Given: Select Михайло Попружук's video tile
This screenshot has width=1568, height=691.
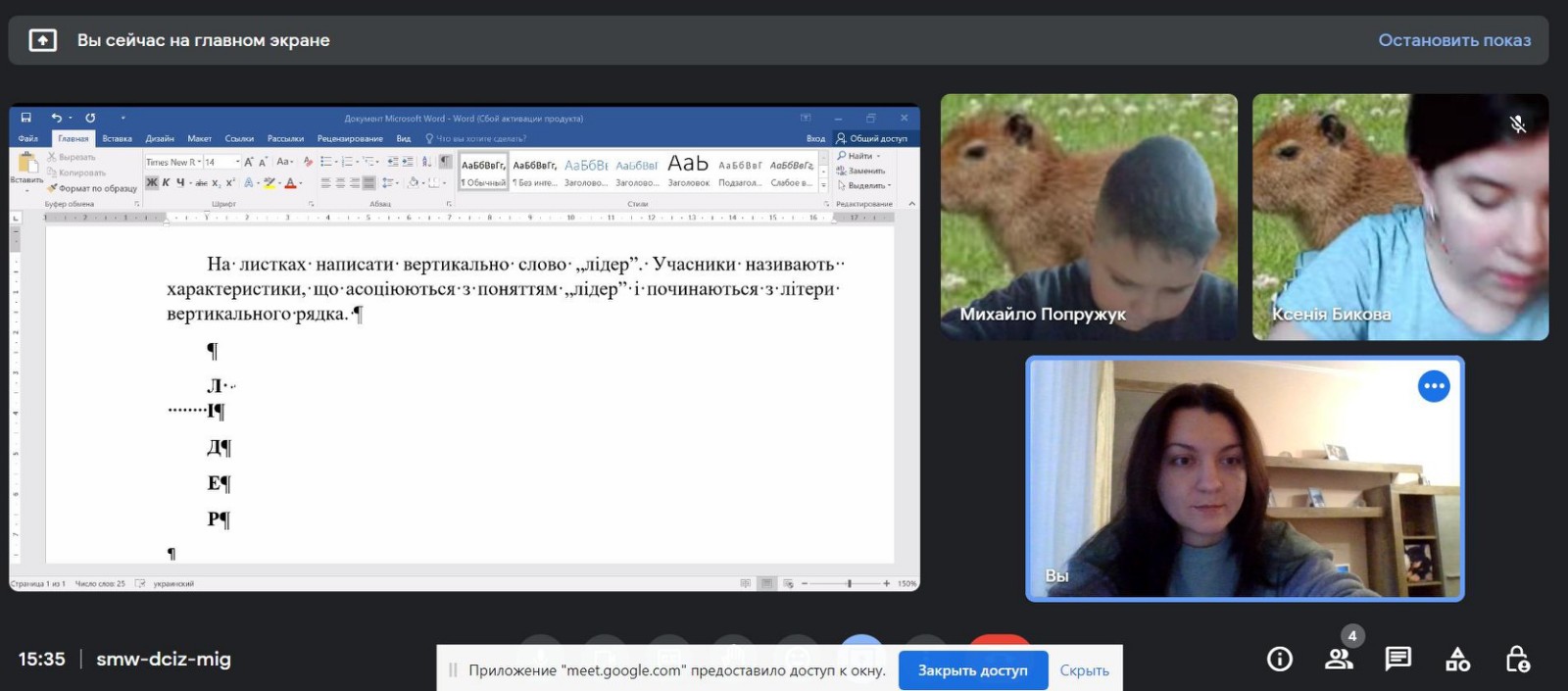Looking at the screenshot, I should (1088, 217).
